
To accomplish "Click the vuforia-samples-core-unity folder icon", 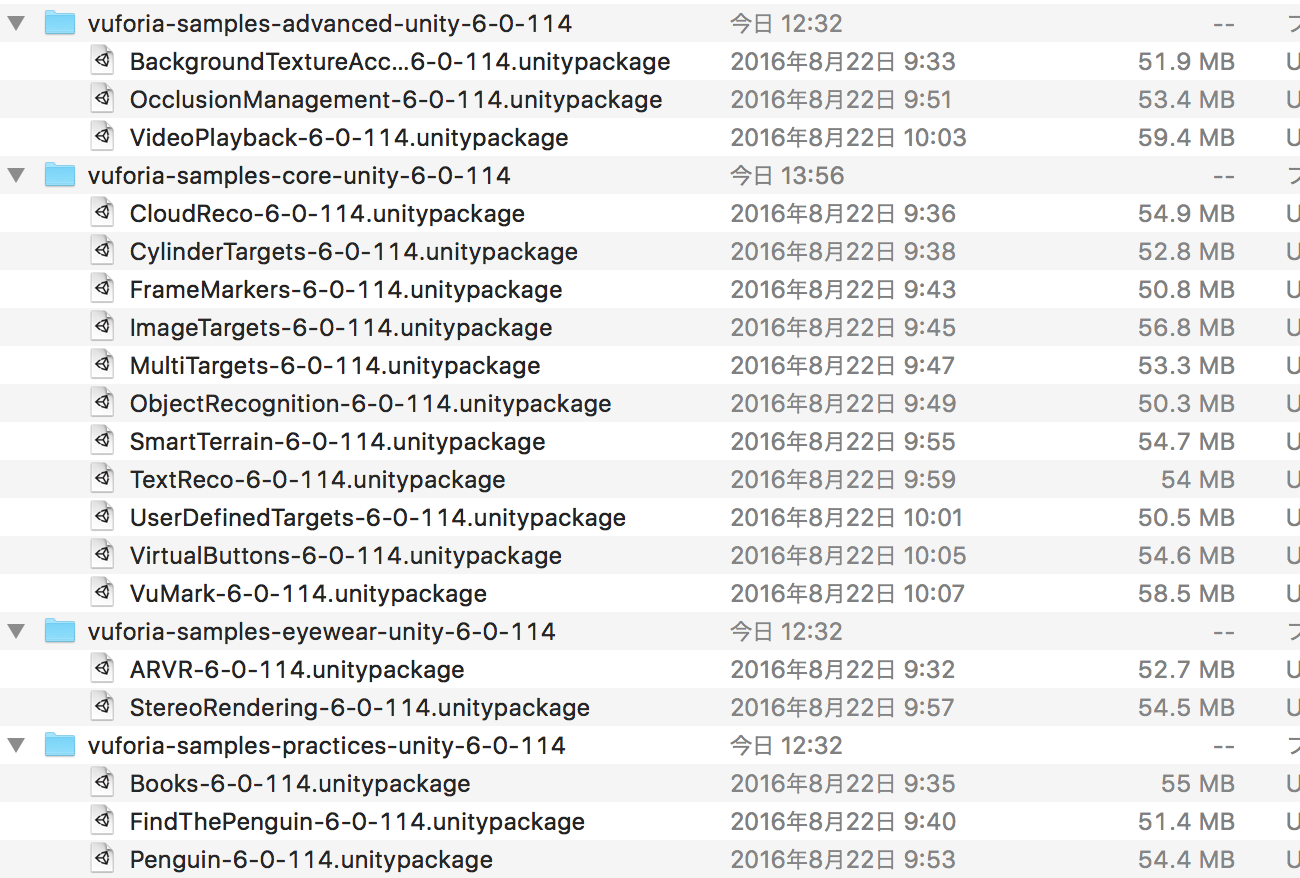I will 60,176.
